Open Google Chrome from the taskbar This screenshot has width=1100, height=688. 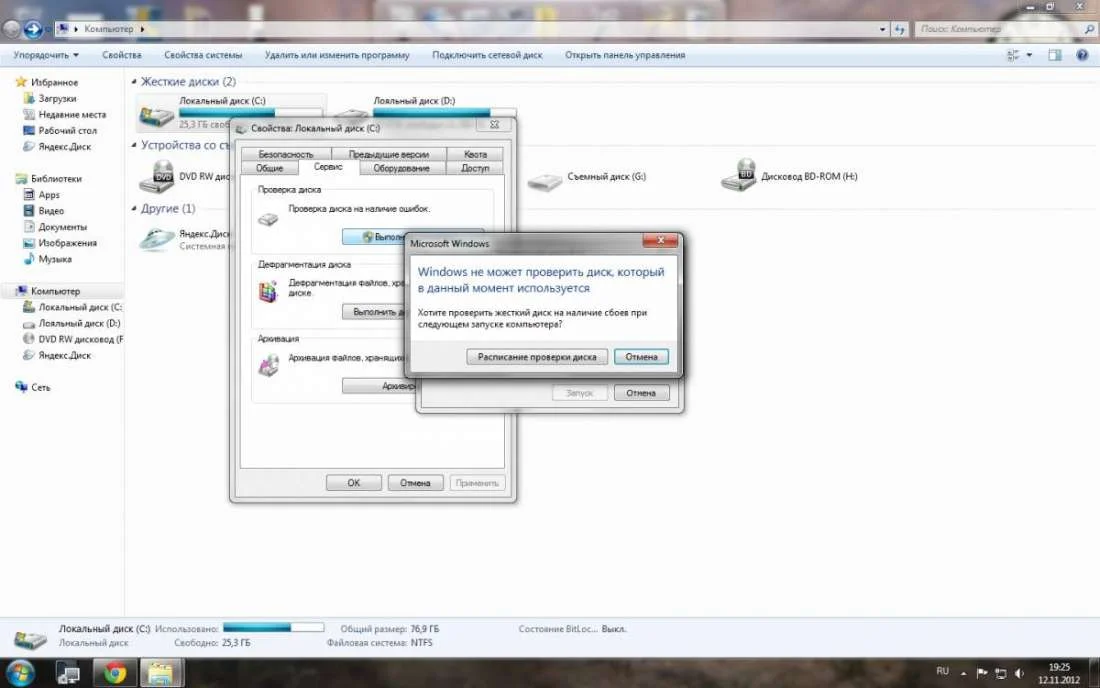click(115, 674)
